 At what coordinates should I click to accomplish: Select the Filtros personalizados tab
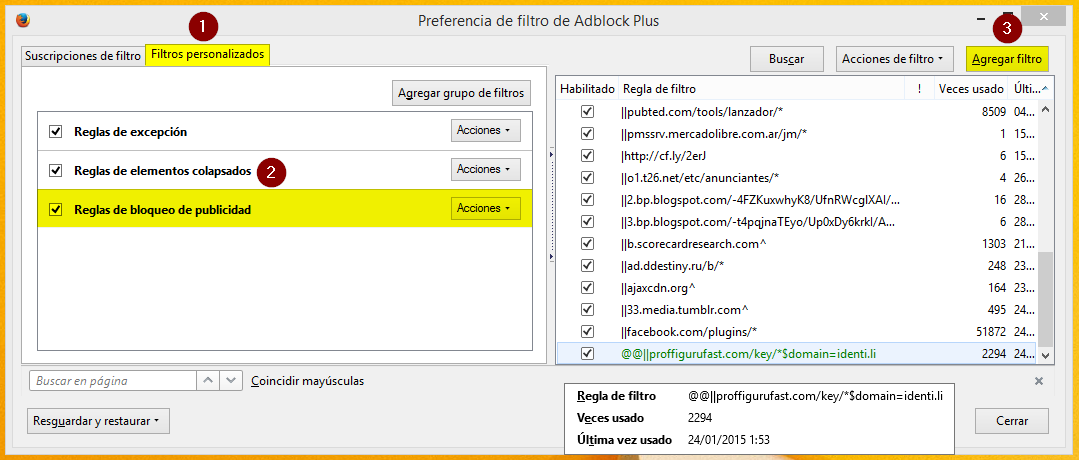click(208, 54)
